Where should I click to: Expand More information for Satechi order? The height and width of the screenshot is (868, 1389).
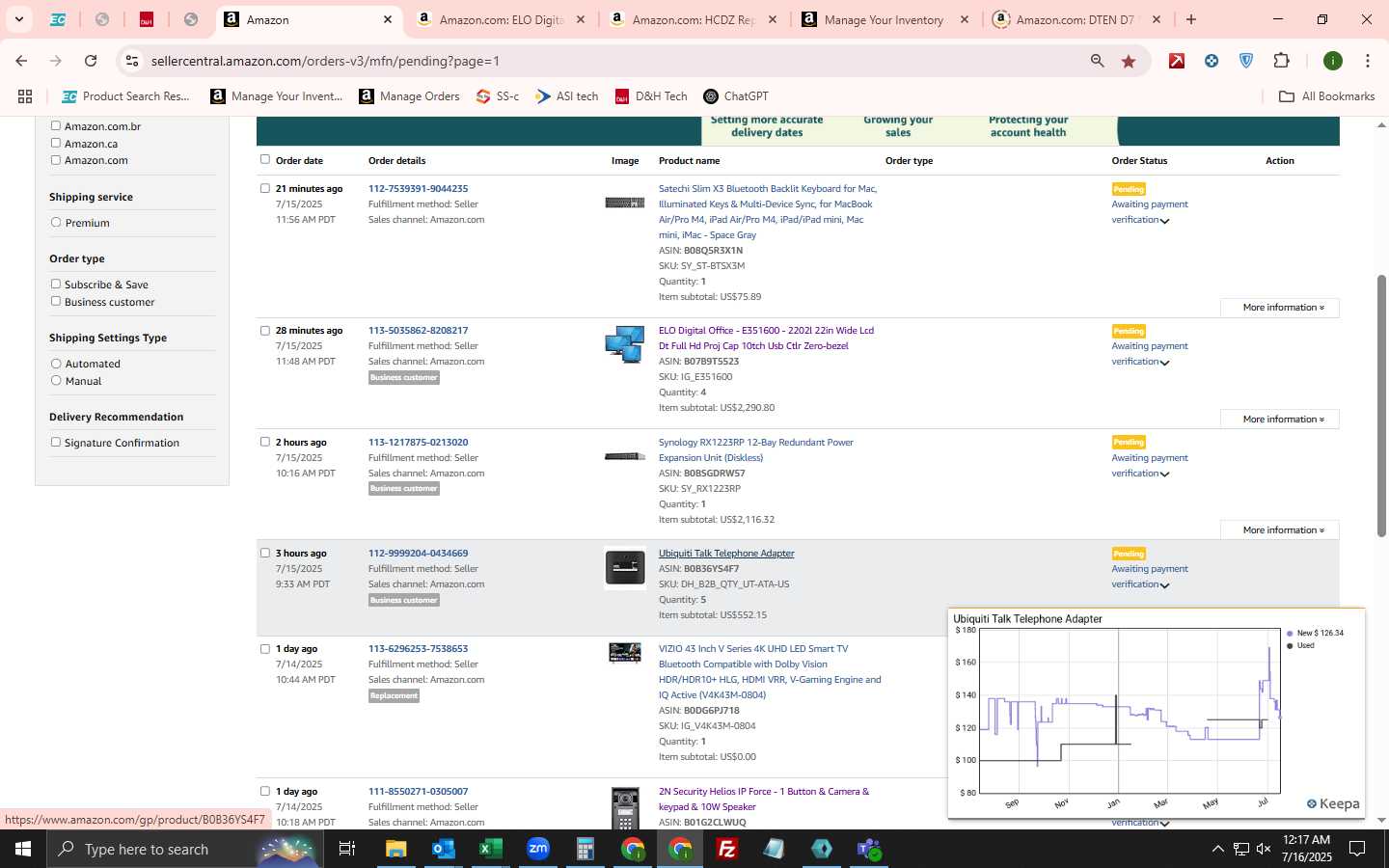pos(1280,308)
